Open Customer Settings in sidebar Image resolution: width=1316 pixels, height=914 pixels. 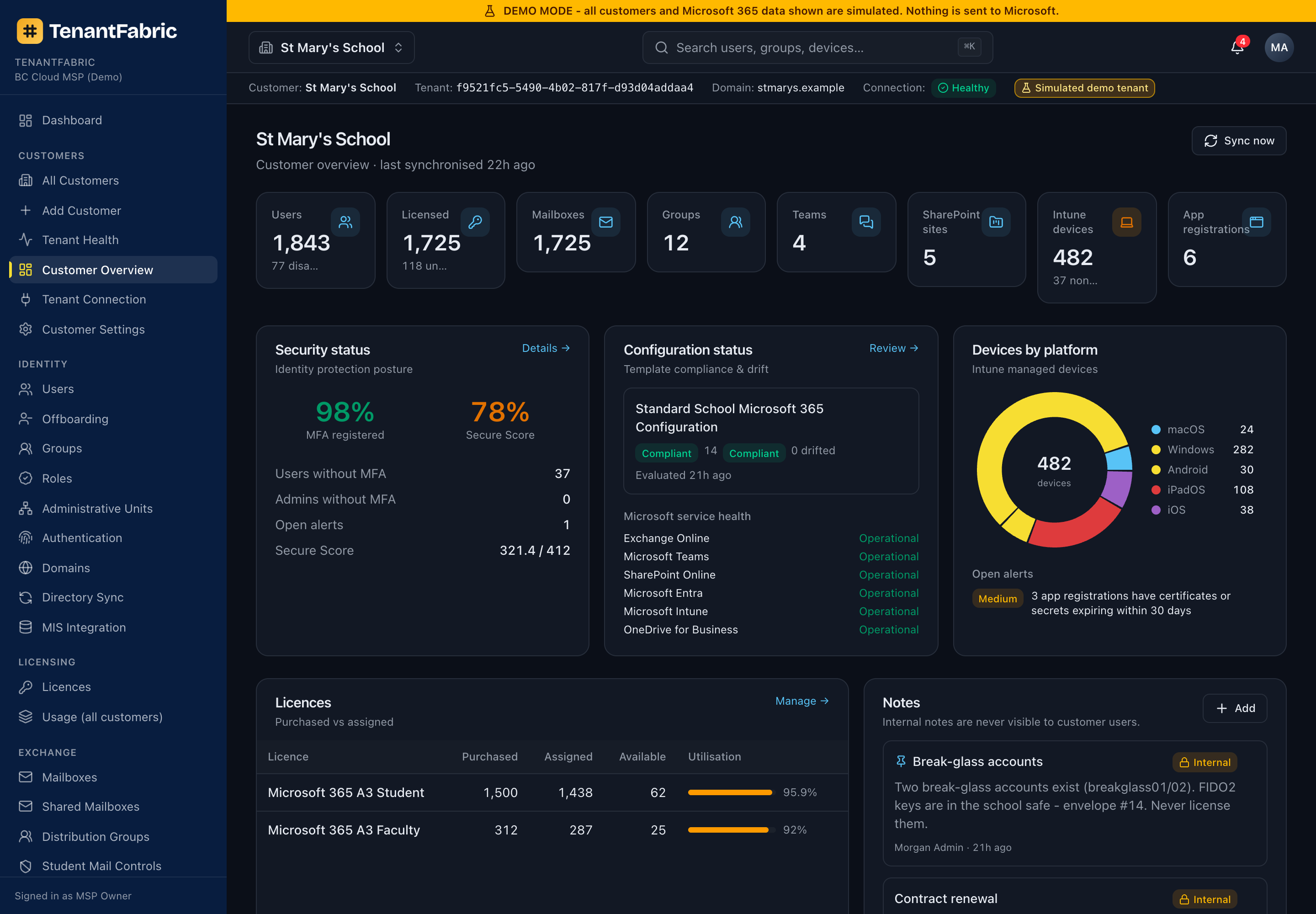(113, 329)
